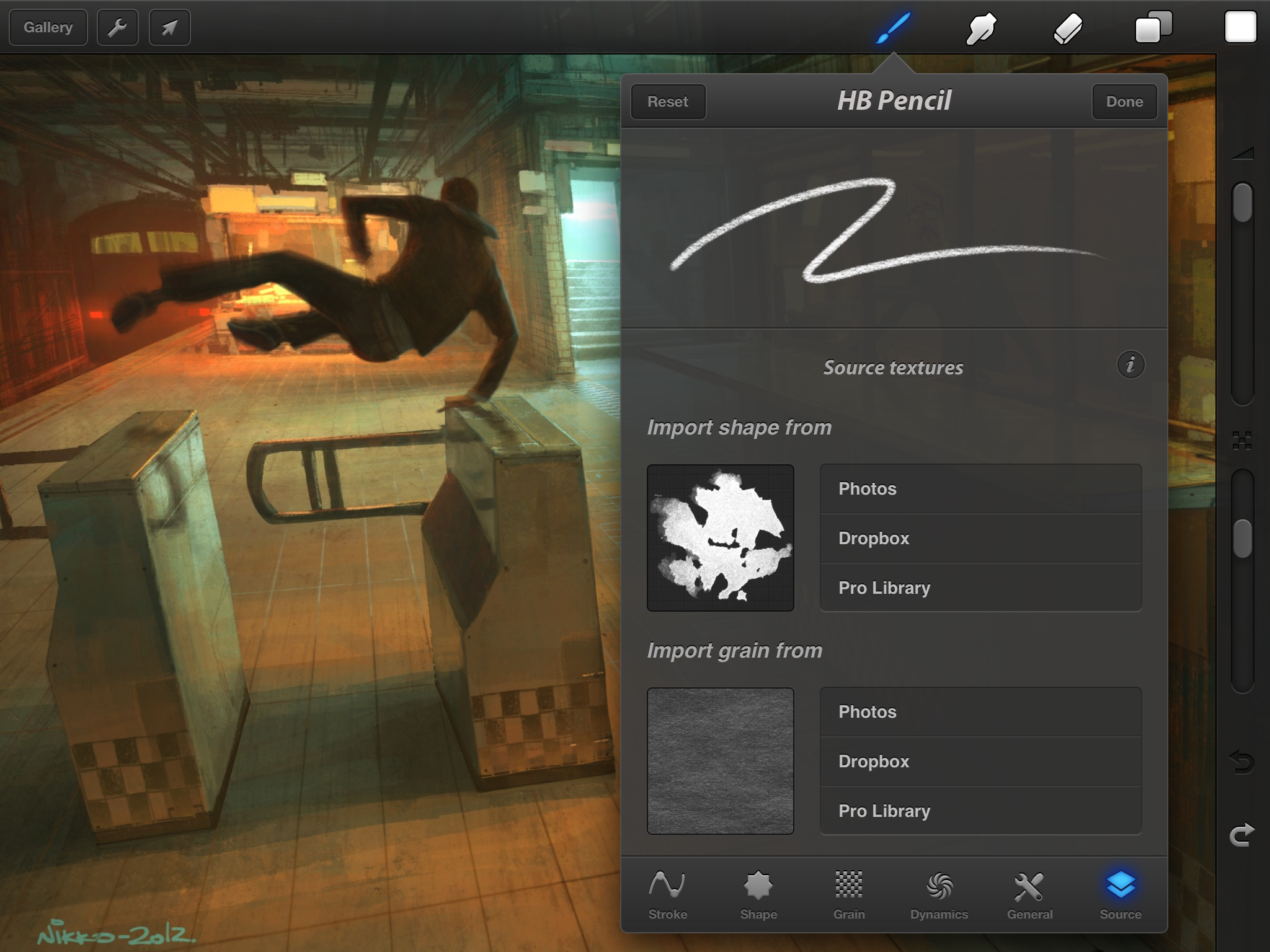Image resolution: width=1270 pixels, height=952 pixels.
Task: Select the Smudge tool icon
Action: (981, 29)
